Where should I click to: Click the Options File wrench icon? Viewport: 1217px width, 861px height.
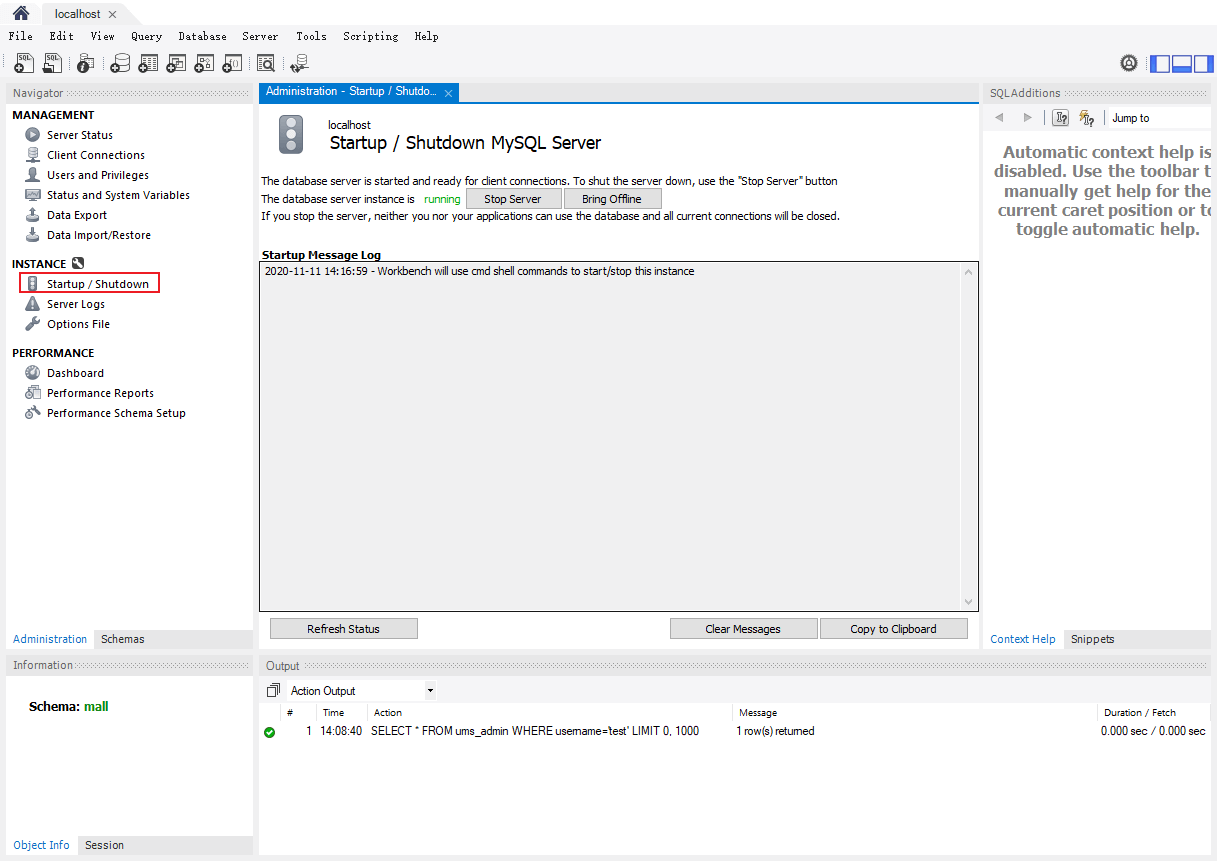(x=33, y=324)
